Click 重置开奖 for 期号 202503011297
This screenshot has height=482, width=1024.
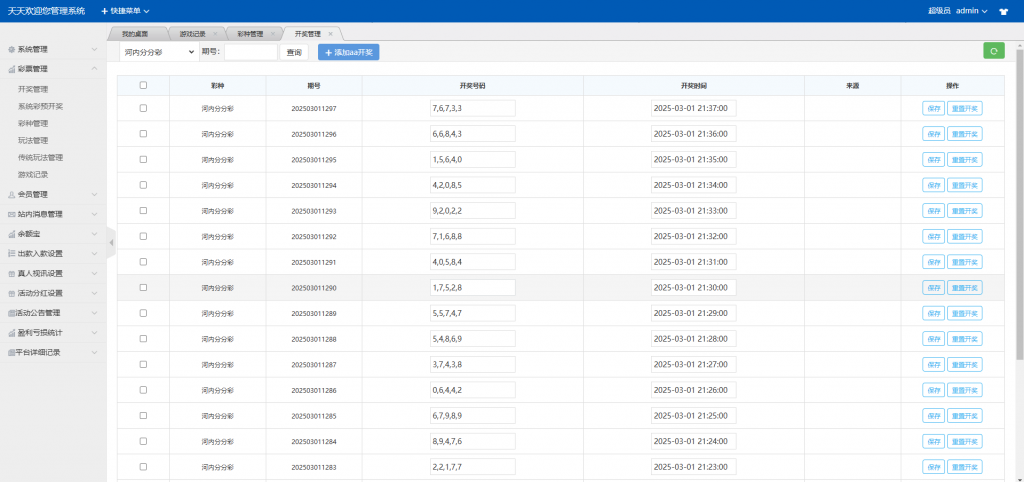click(x=965, y=108)
